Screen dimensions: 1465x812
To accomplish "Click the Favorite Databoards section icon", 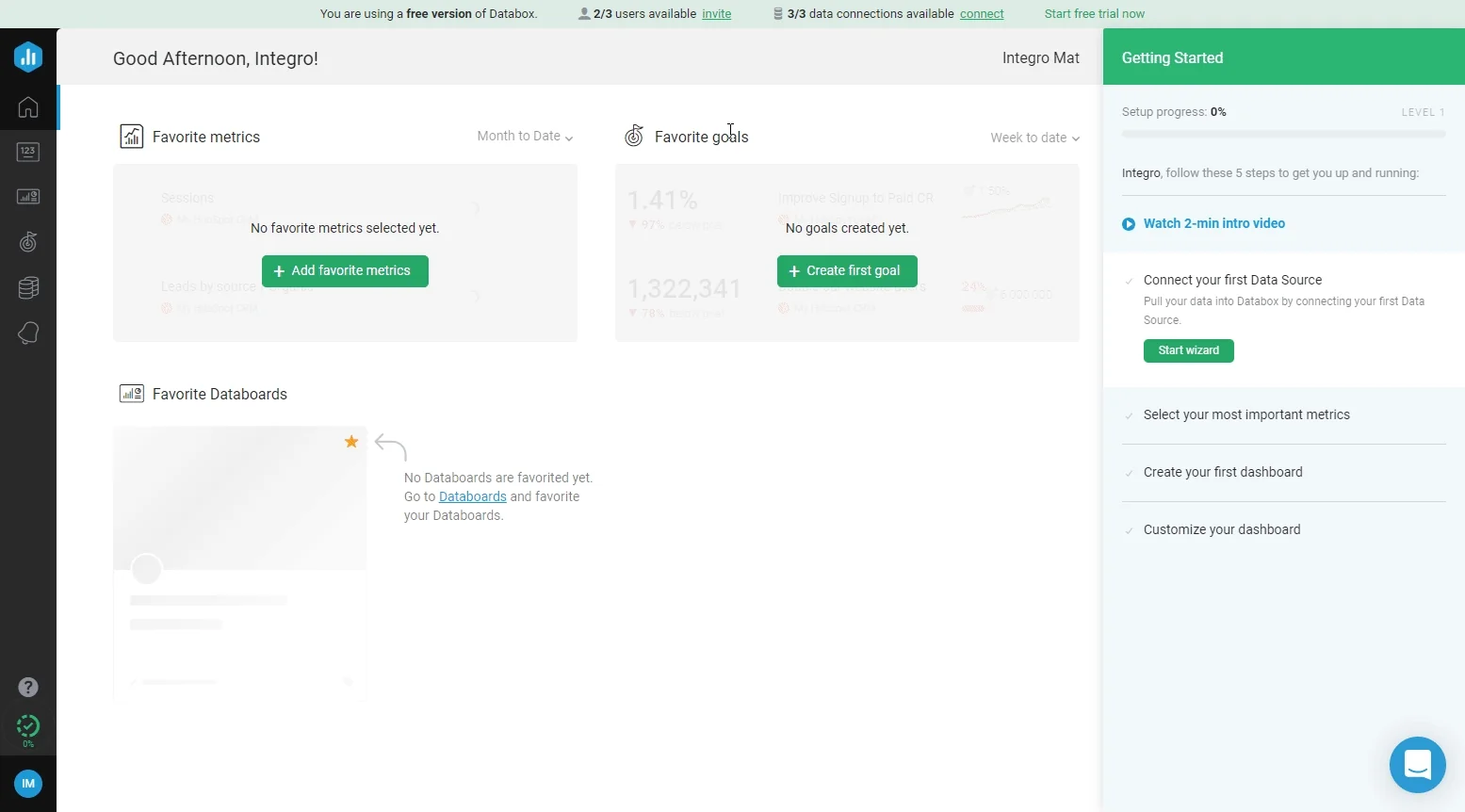I will pyautogui.click(x=132, y=394).
